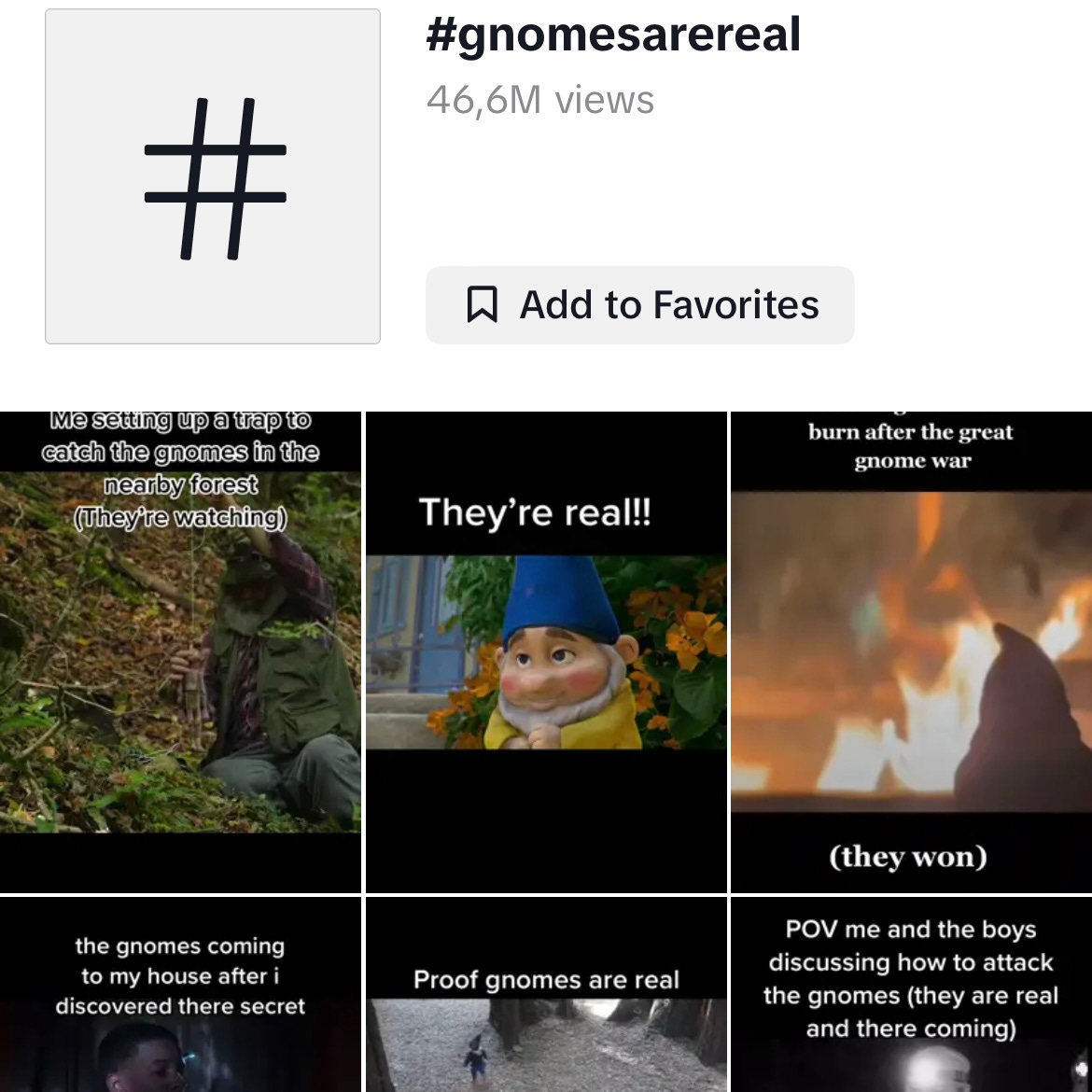Open the gnome trap forest video
The height and width of the screenshot is (1092, 1092).
(x=180, y=651)
